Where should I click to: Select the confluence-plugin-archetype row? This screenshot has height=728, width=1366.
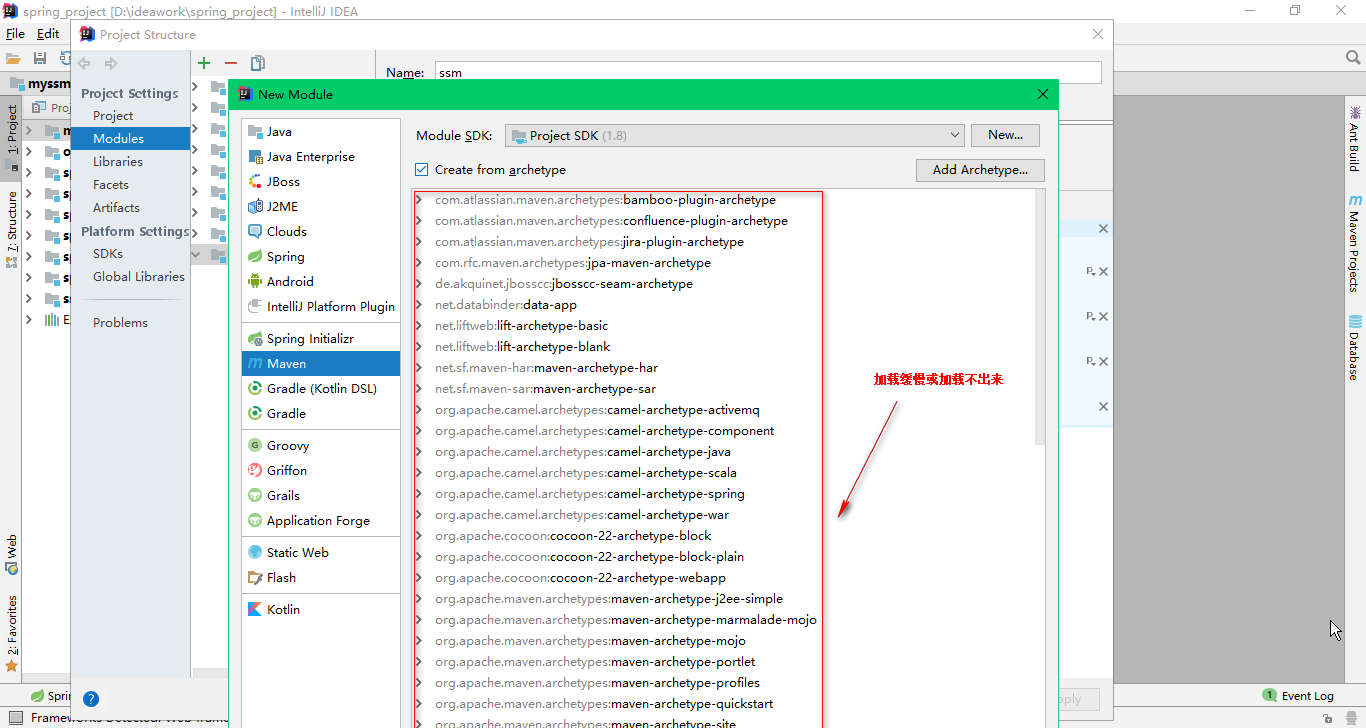611,221
